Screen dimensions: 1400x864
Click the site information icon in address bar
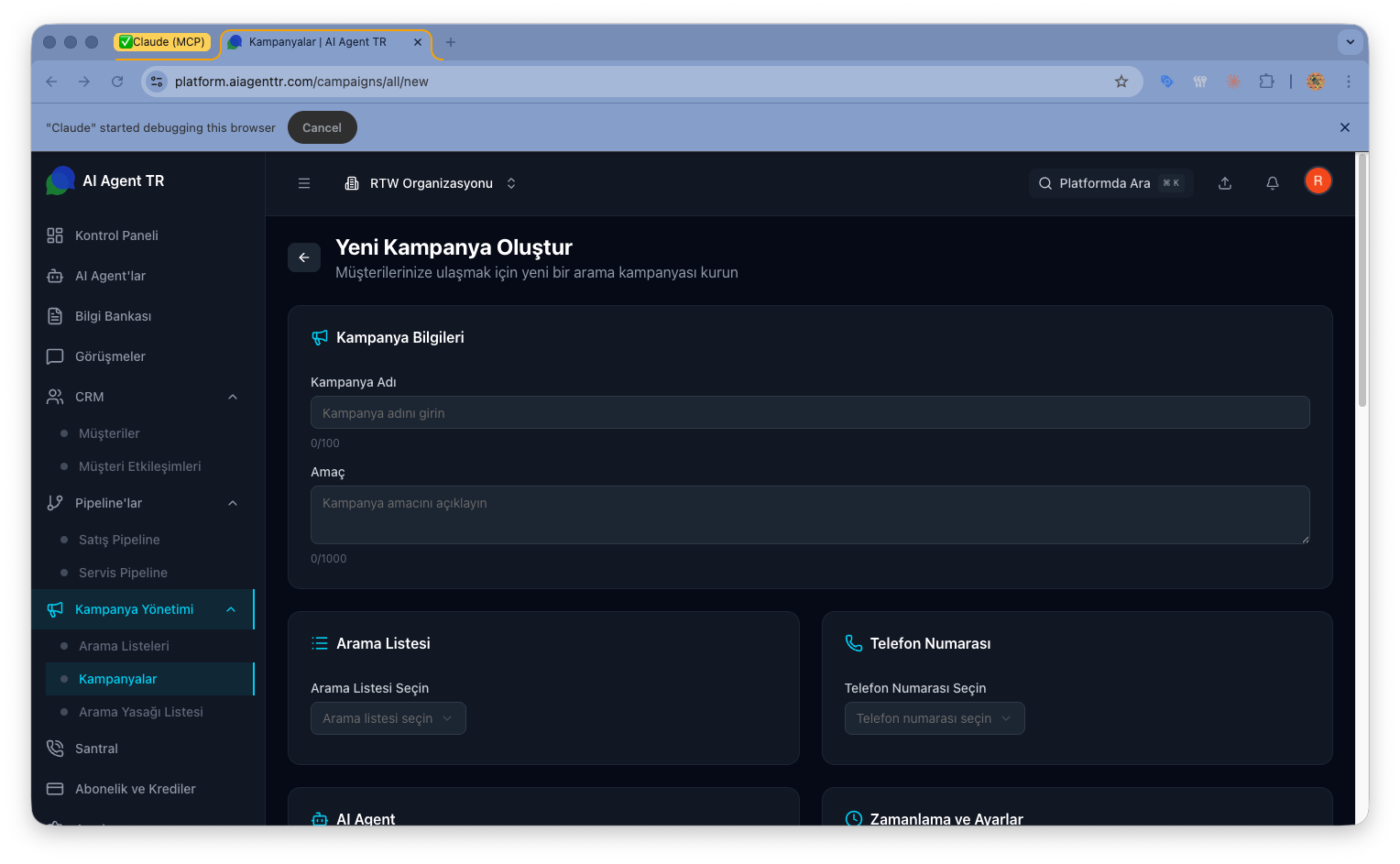[157, 82]
